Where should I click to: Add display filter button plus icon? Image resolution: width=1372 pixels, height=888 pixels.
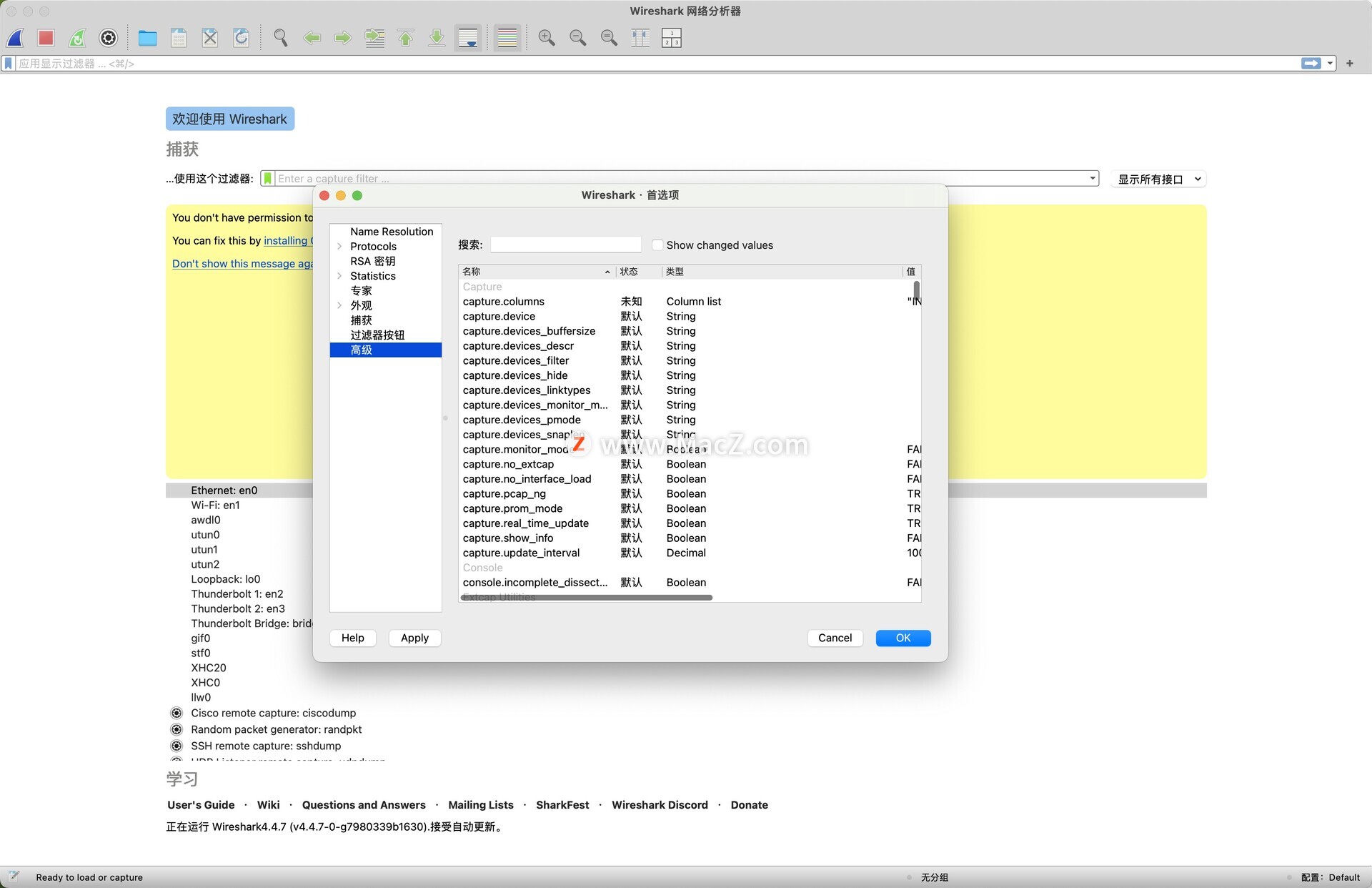coord(1350,64)
